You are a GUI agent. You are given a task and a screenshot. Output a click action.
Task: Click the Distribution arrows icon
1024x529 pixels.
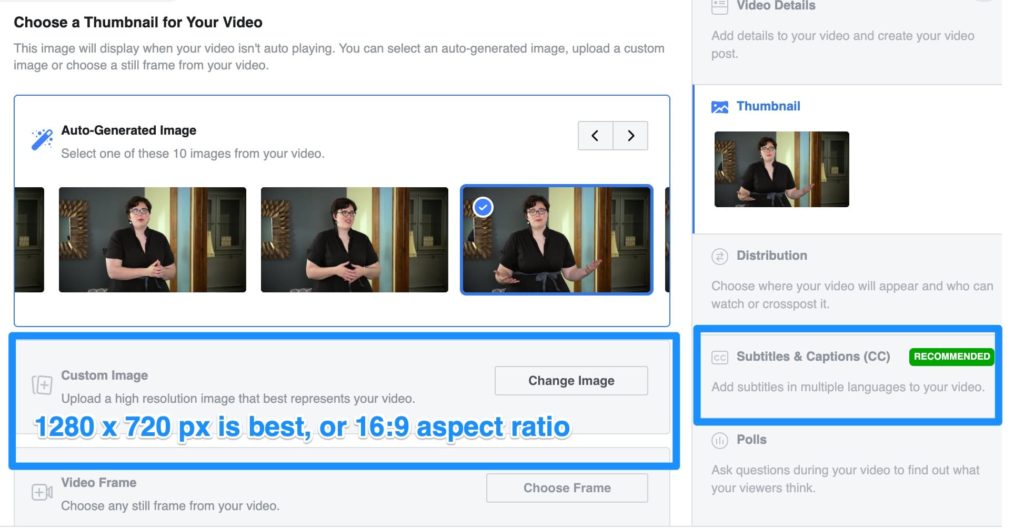tap(720, 256)
